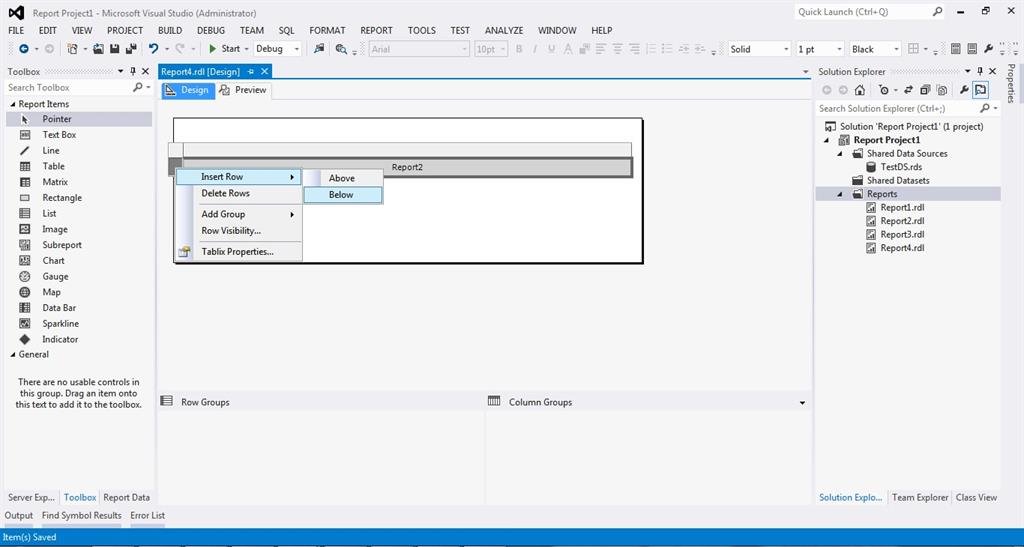Screen dimensions: 1024x547
Task: Click the report header toolbar icon
Action: tap(955, 49)
